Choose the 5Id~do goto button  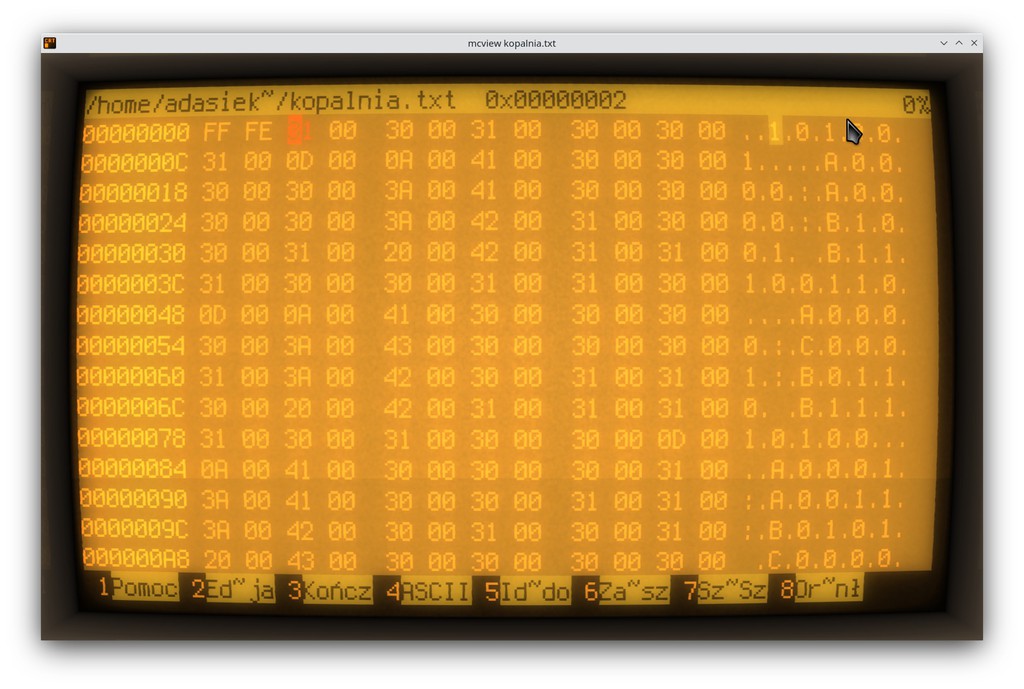[x=527, y=592]
